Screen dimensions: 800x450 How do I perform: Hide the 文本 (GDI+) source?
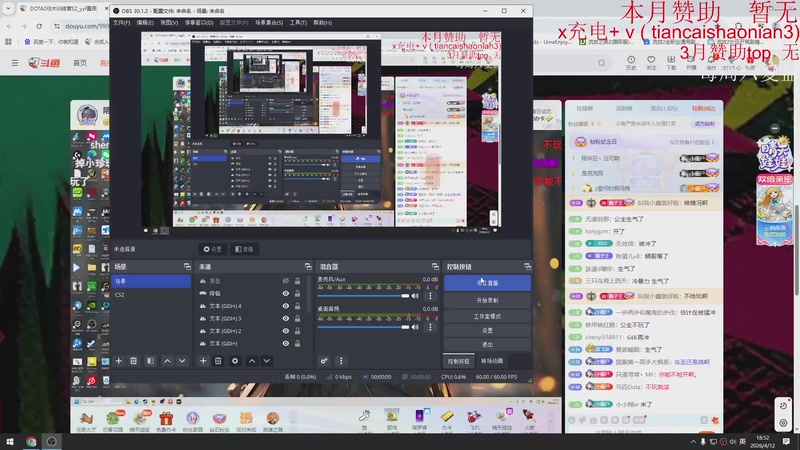coord(286,343)
